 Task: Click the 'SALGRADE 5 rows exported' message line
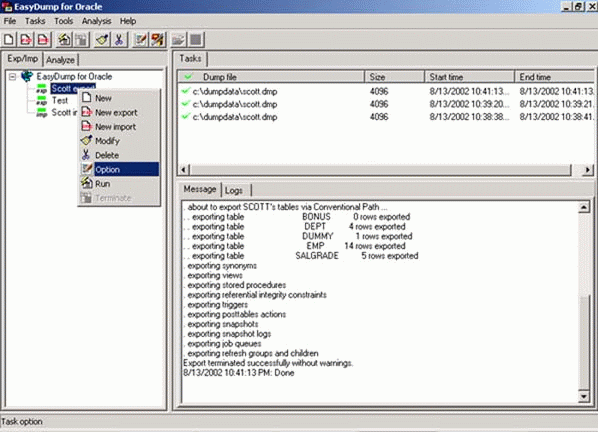[301, 256]
